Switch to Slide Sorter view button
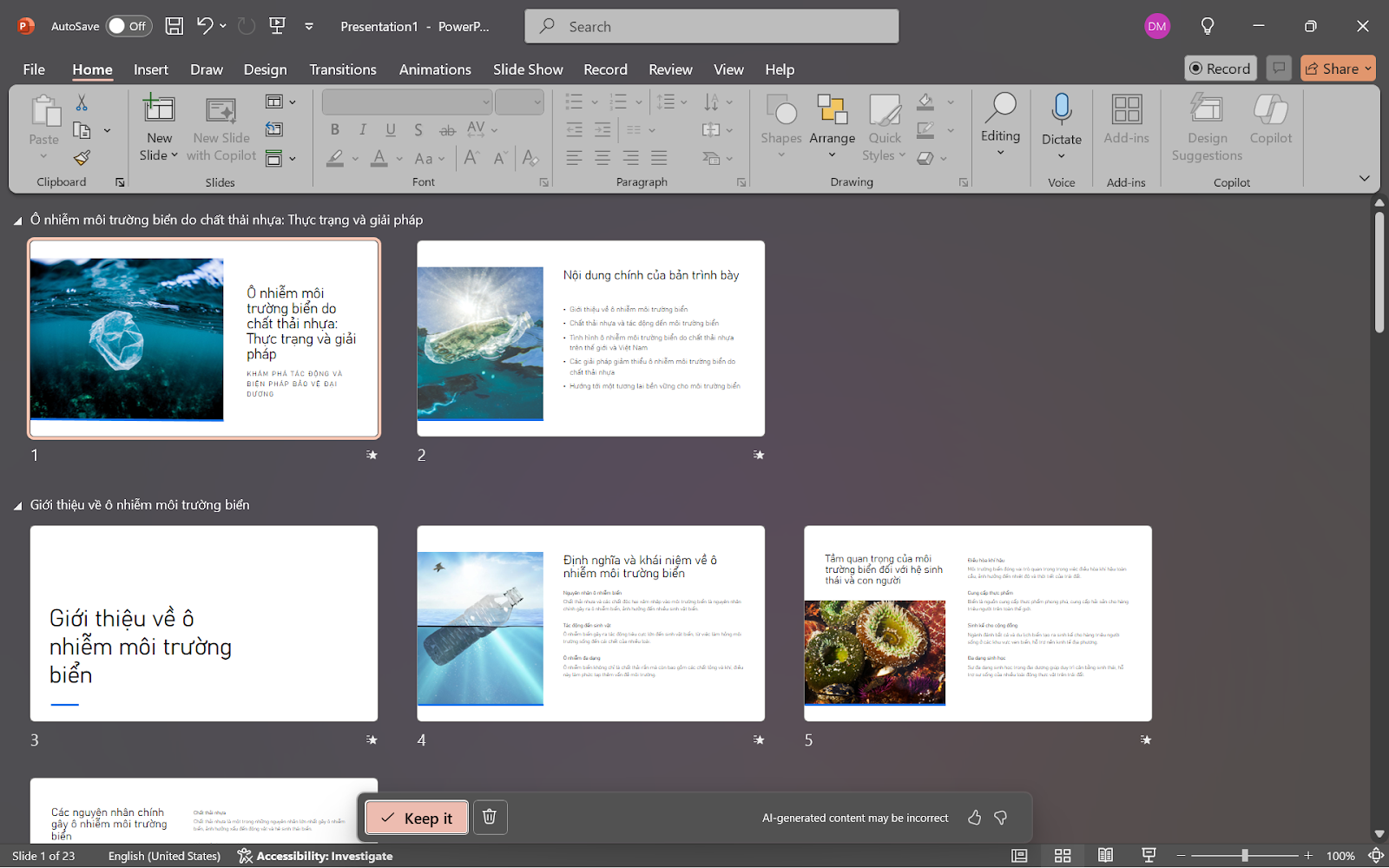The width and height of the screenshot is (1389, 868). [x=1063, y=856]
